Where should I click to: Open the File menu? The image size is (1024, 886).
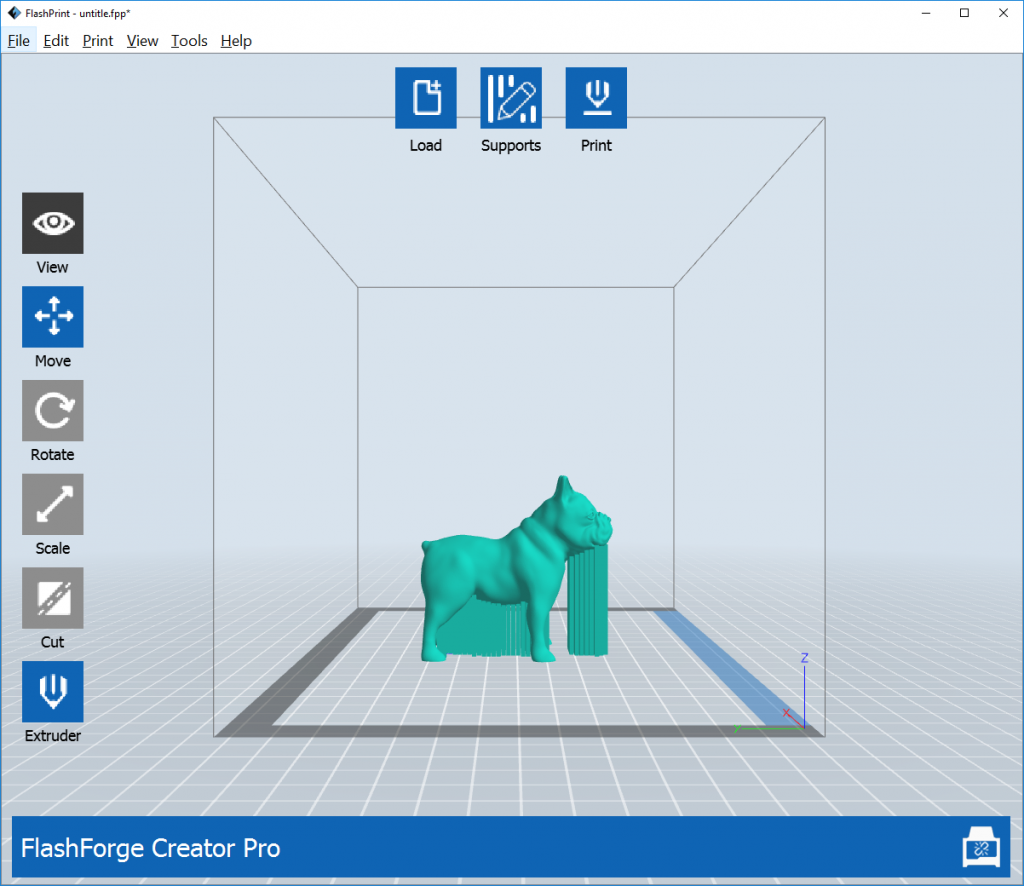pyautogui.click(x=18, y=41)
